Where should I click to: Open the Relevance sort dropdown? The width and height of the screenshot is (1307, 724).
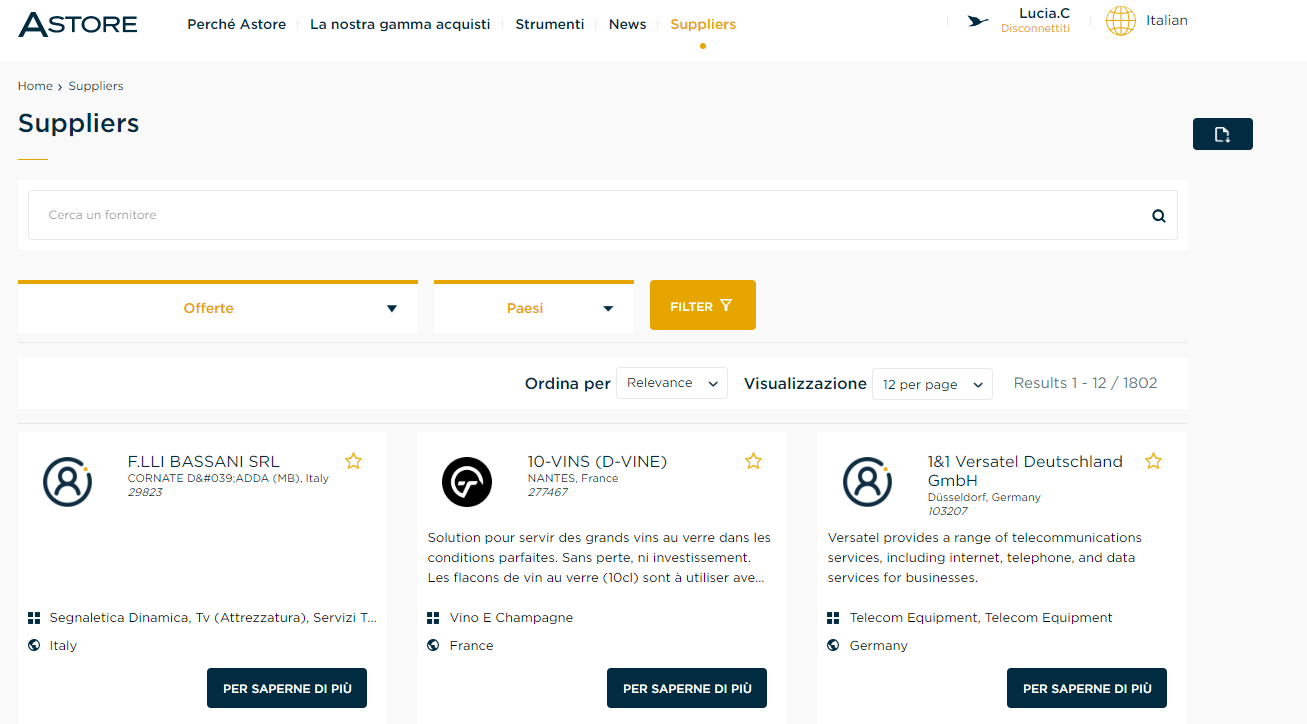click(672, 383)
